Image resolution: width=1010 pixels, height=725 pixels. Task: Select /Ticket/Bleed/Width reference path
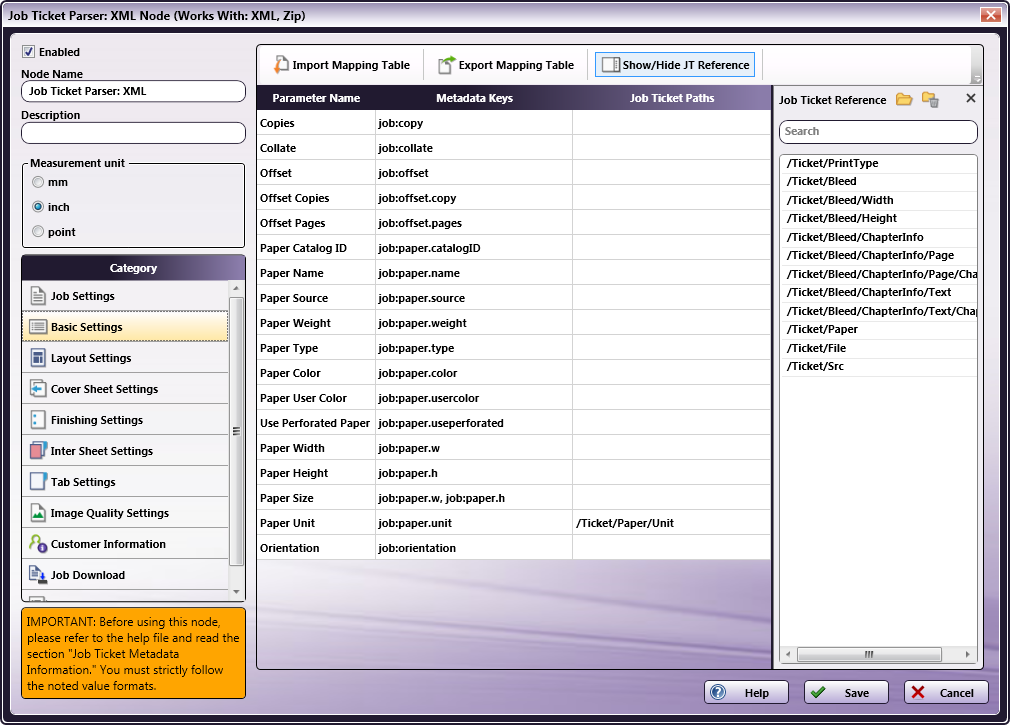[x=878, y=200]
